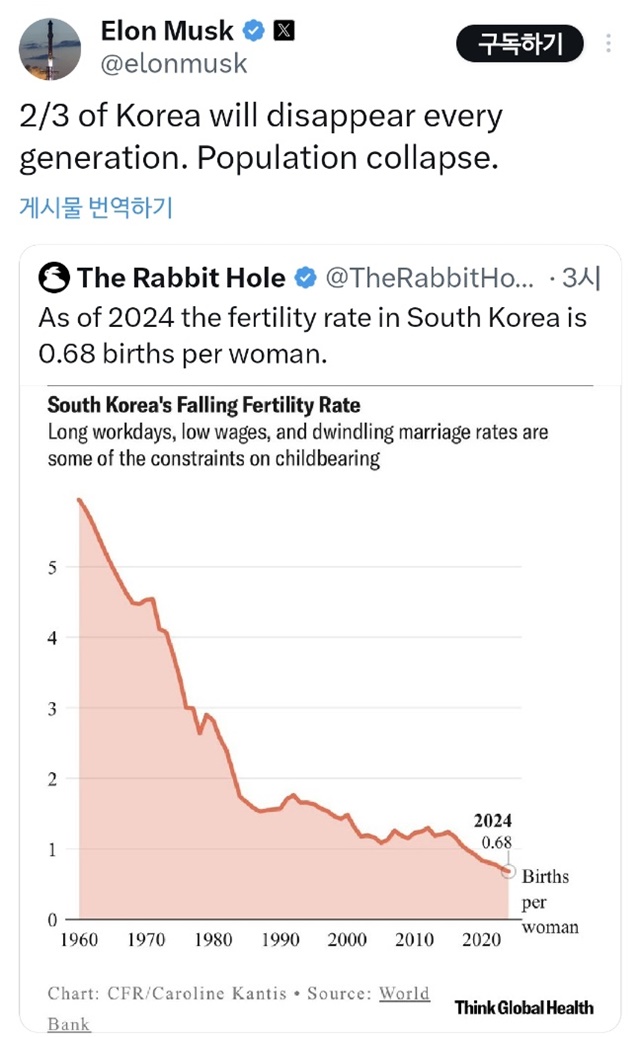Image resolution: width=640 pixels, height=1037 pixels.
Task: Click the Think Global Health logo
Action: click(x=524, y=1007)
